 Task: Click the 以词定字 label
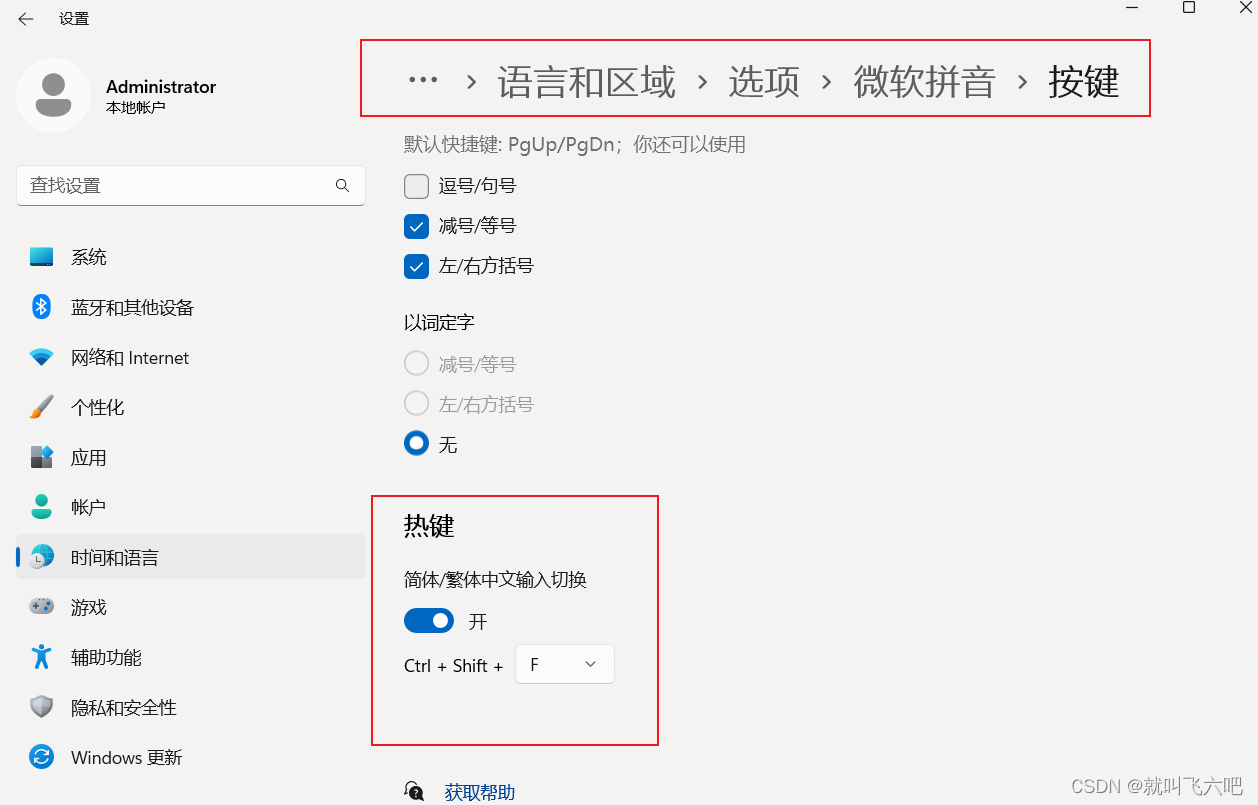tap(439, 322)
